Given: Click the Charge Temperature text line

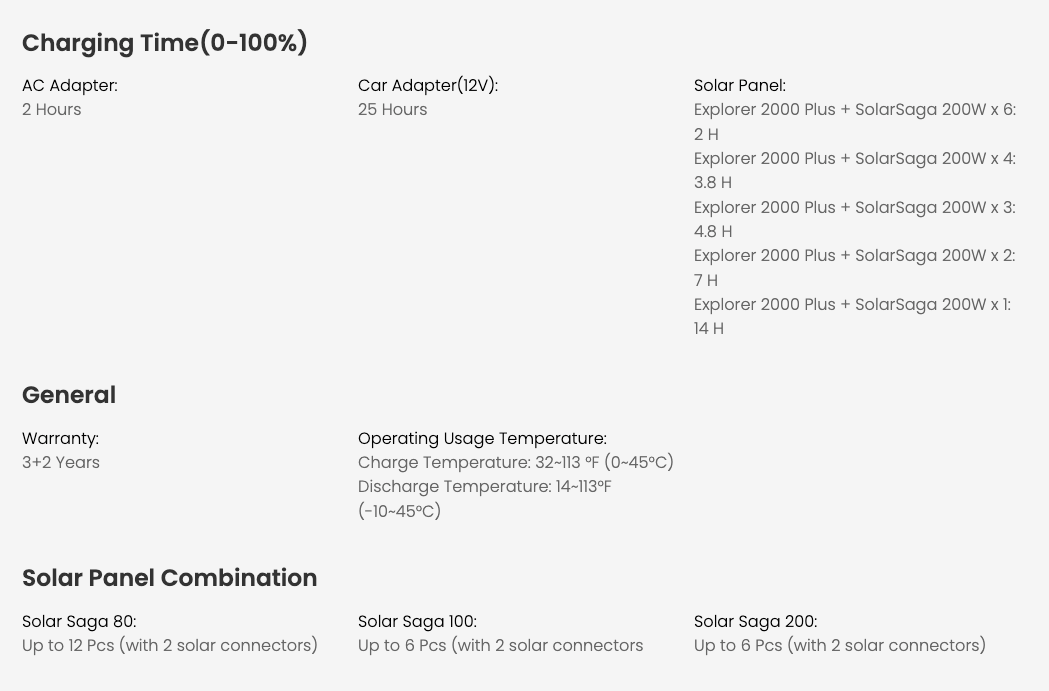Looking at the screenshot, I should pos(516,463).
